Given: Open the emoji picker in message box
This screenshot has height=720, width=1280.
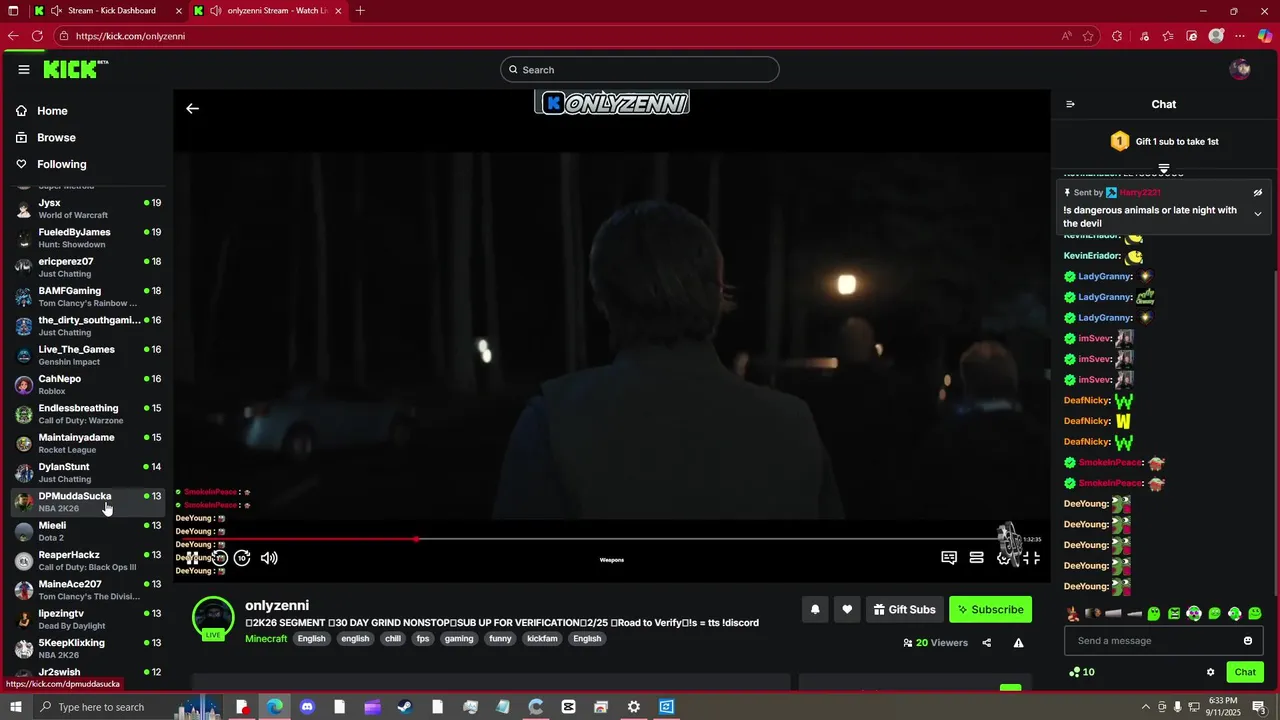Looking at the screenshot, I should click(1248, 641).
